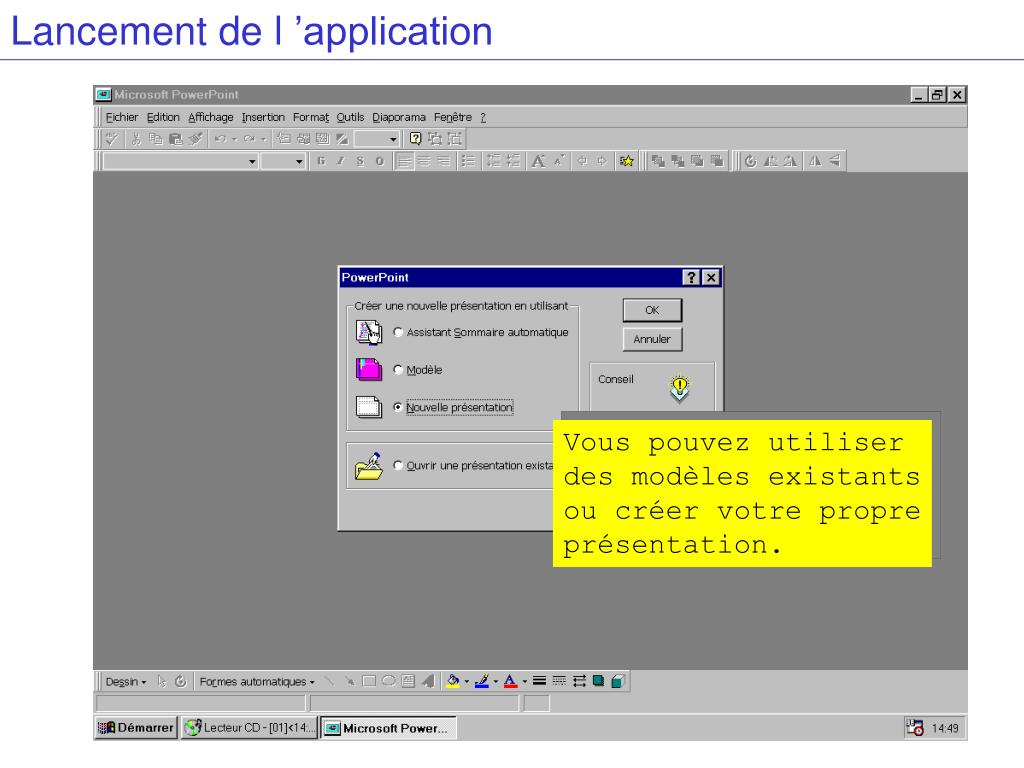Switch to Lecteur CD taskbar button

[x=249, y=728]
